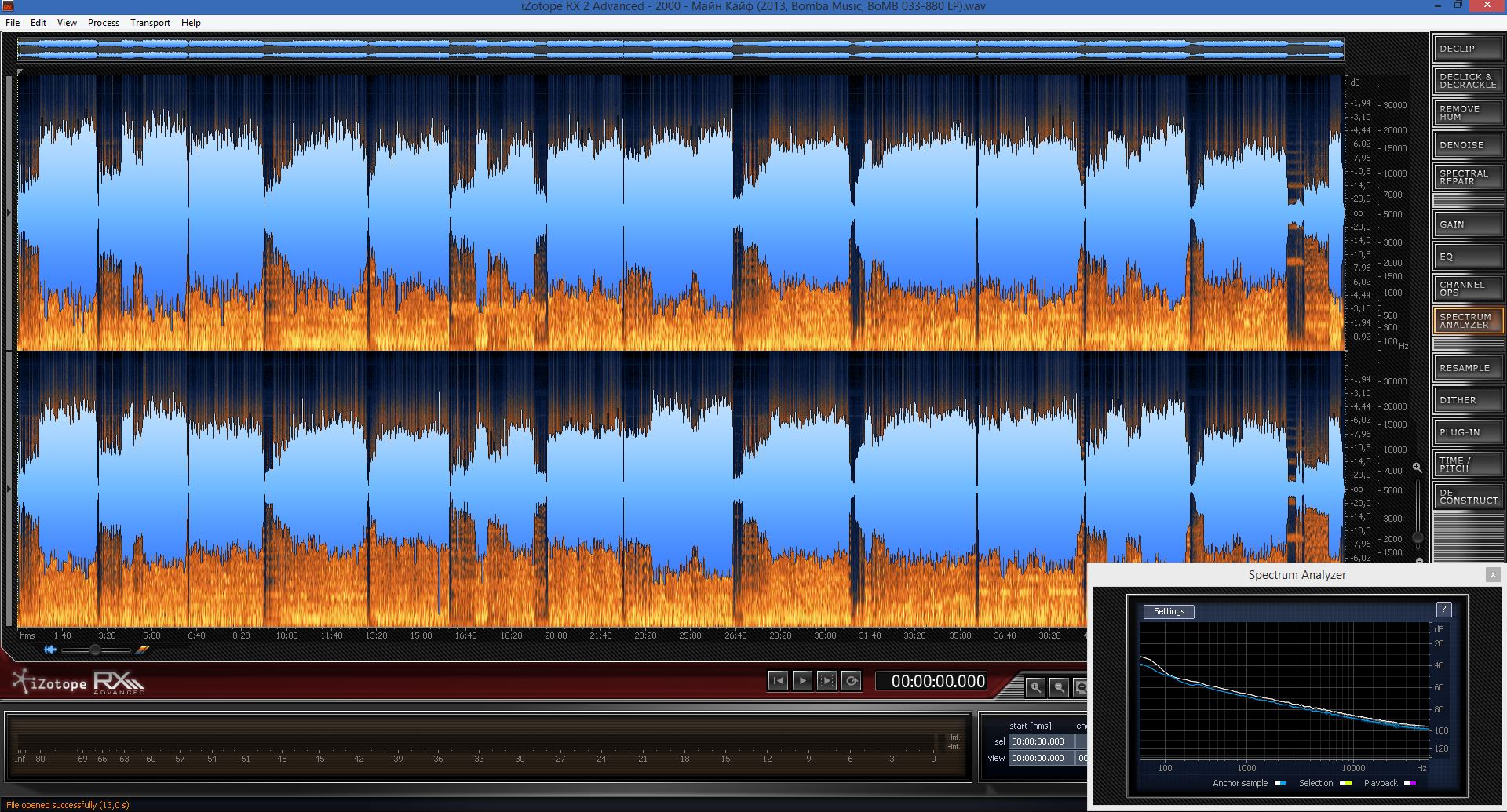Open the Edit menu
Screen dimensions: 1507x812
pyautogui.click(x=38, y=23)
